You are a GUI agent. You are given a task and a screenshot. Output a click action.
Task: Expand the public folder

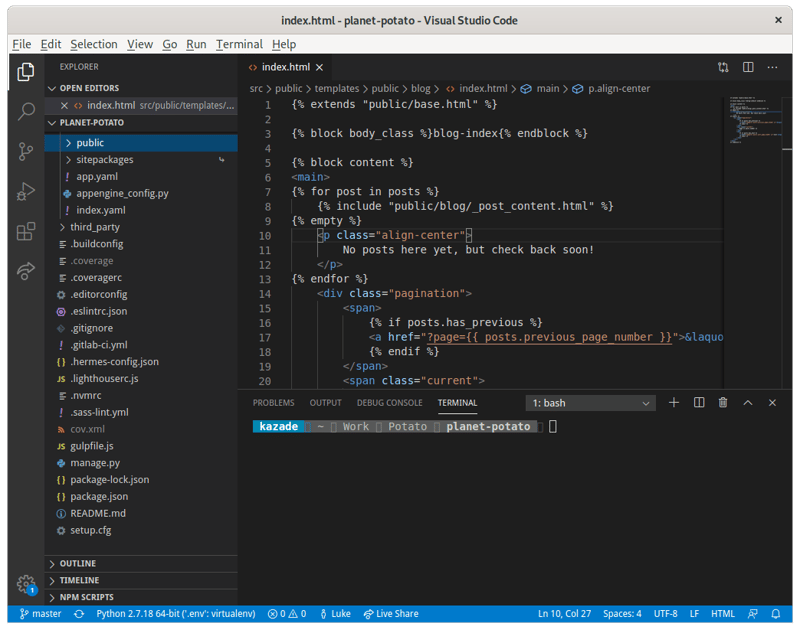141,143
